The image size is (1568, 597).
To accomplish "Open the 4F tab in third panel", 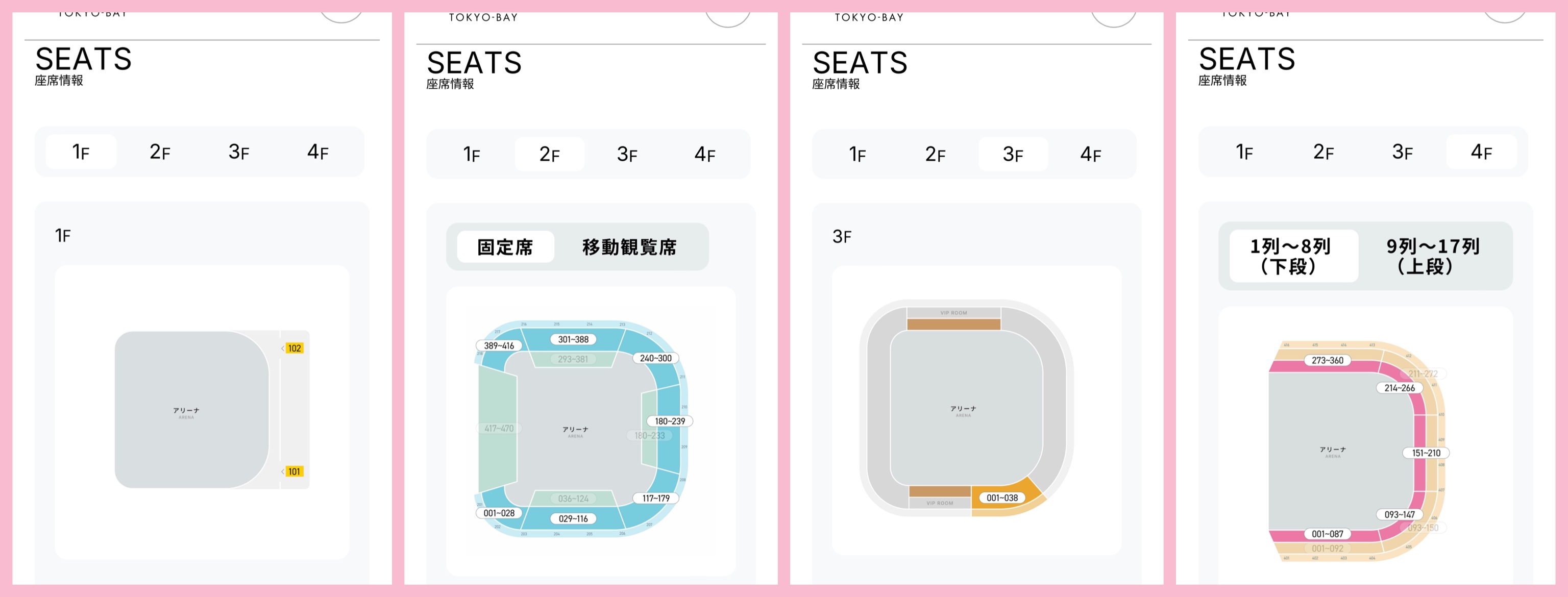I will (1090, 154).
